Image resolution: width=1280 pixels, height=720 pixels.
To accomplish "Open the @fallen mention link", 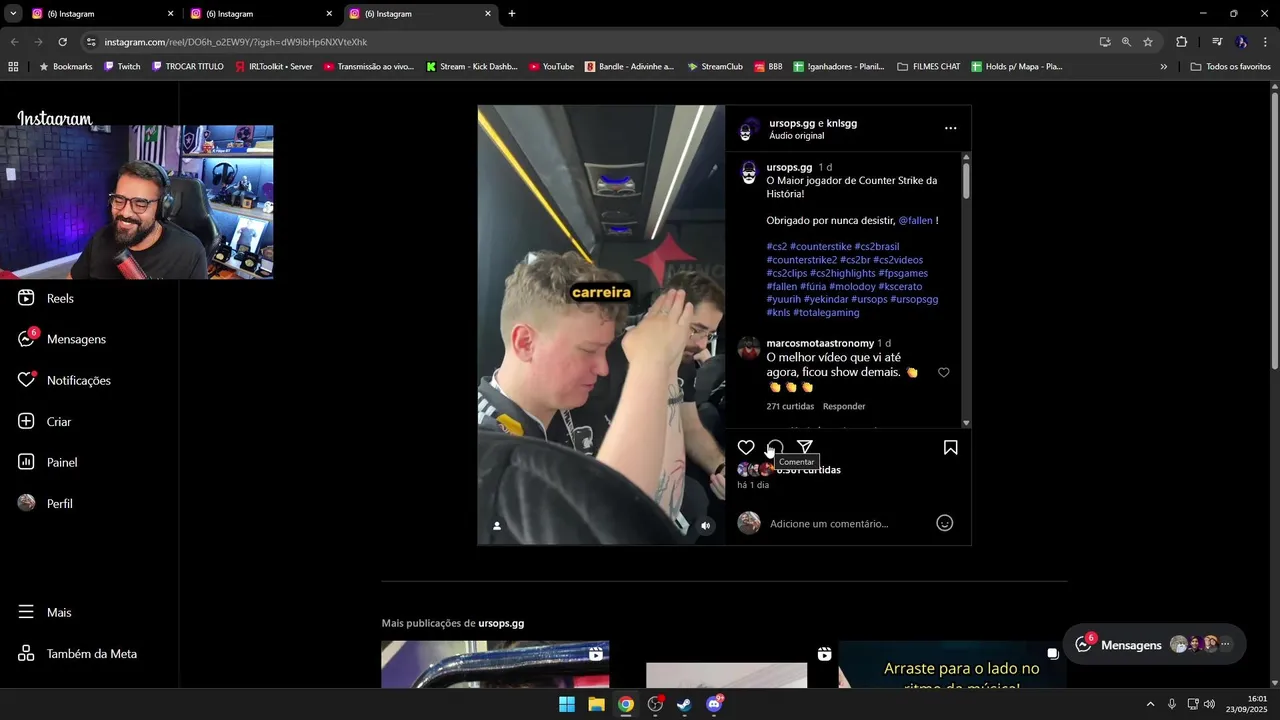I will pyautogui.click(x=915, y=220).
